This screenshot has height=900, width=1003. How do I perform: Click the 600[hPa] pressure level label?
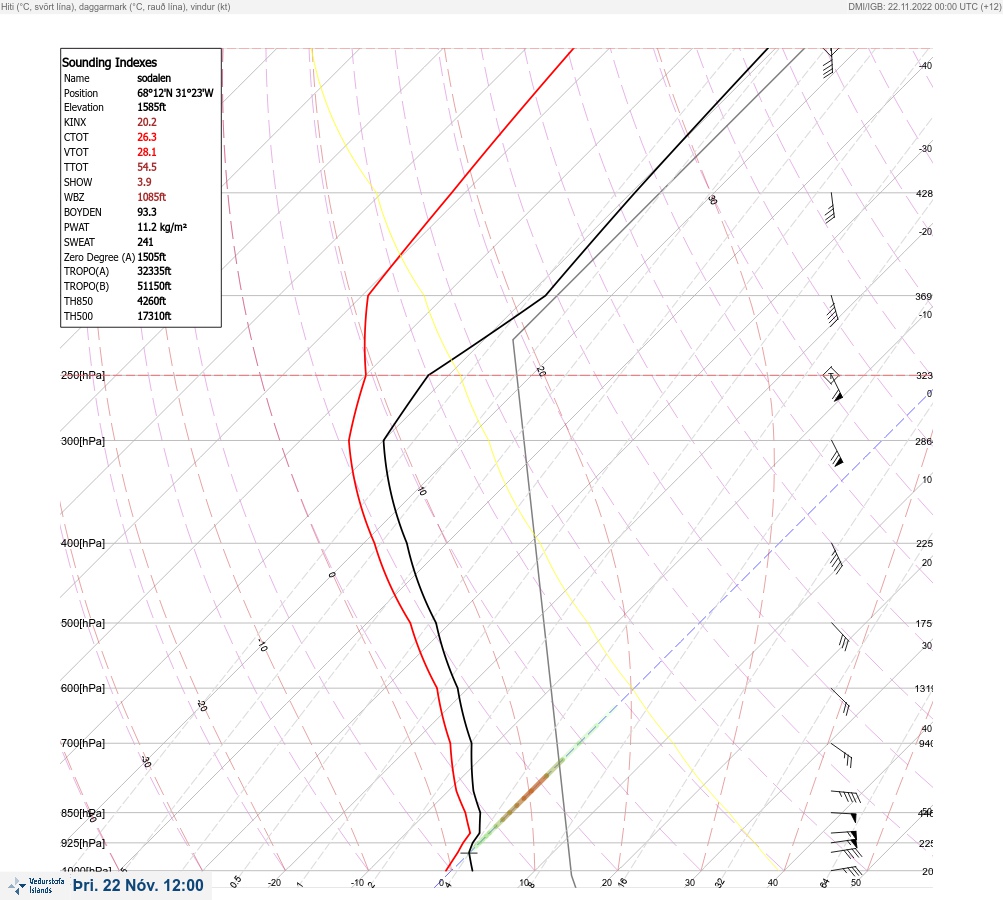click(83, 688)
